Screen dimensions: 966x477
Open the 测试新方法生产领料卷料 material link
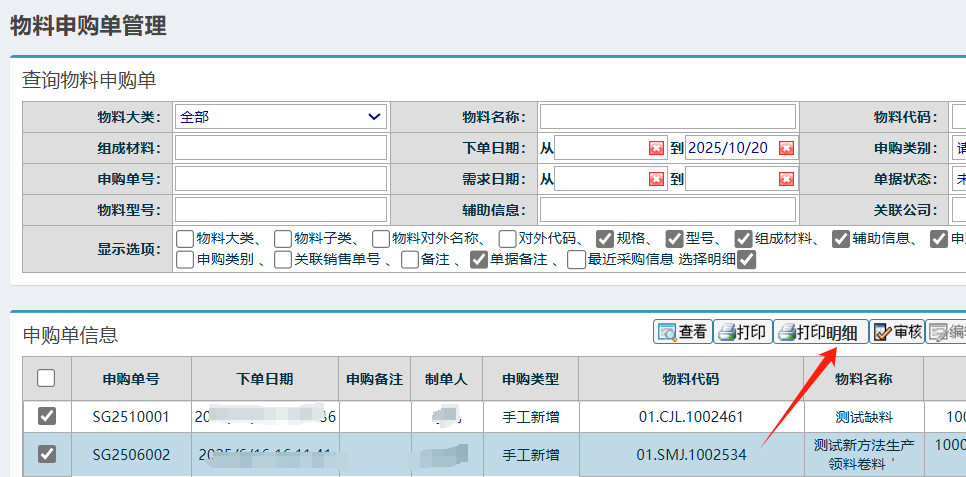864,454
